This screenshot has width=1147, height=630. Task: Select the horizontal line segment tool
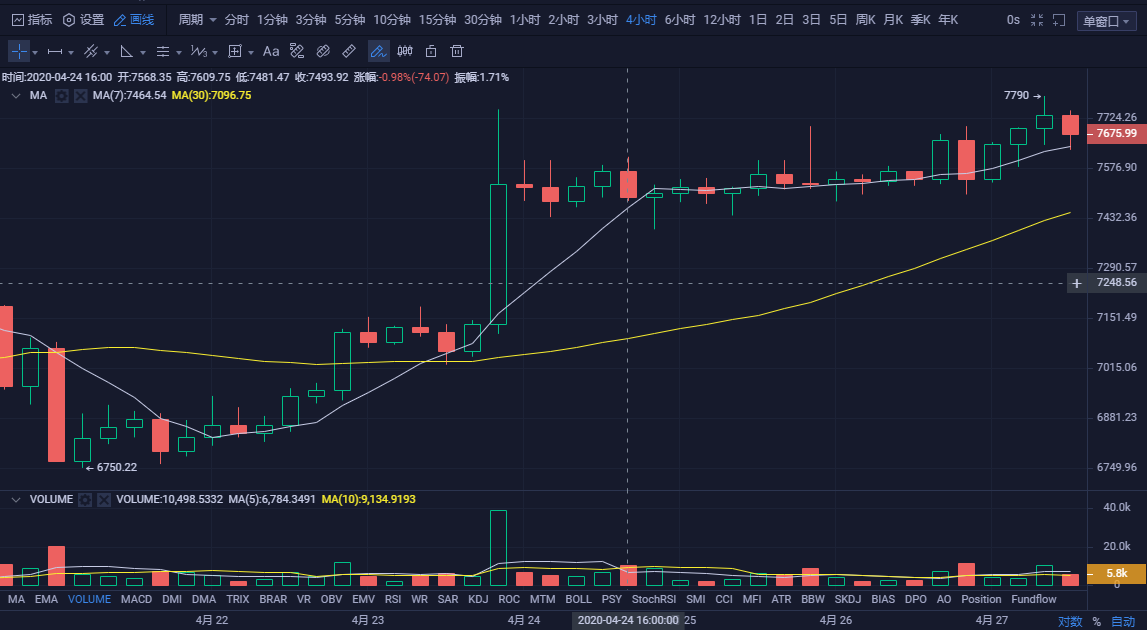(x=55, y=51)
